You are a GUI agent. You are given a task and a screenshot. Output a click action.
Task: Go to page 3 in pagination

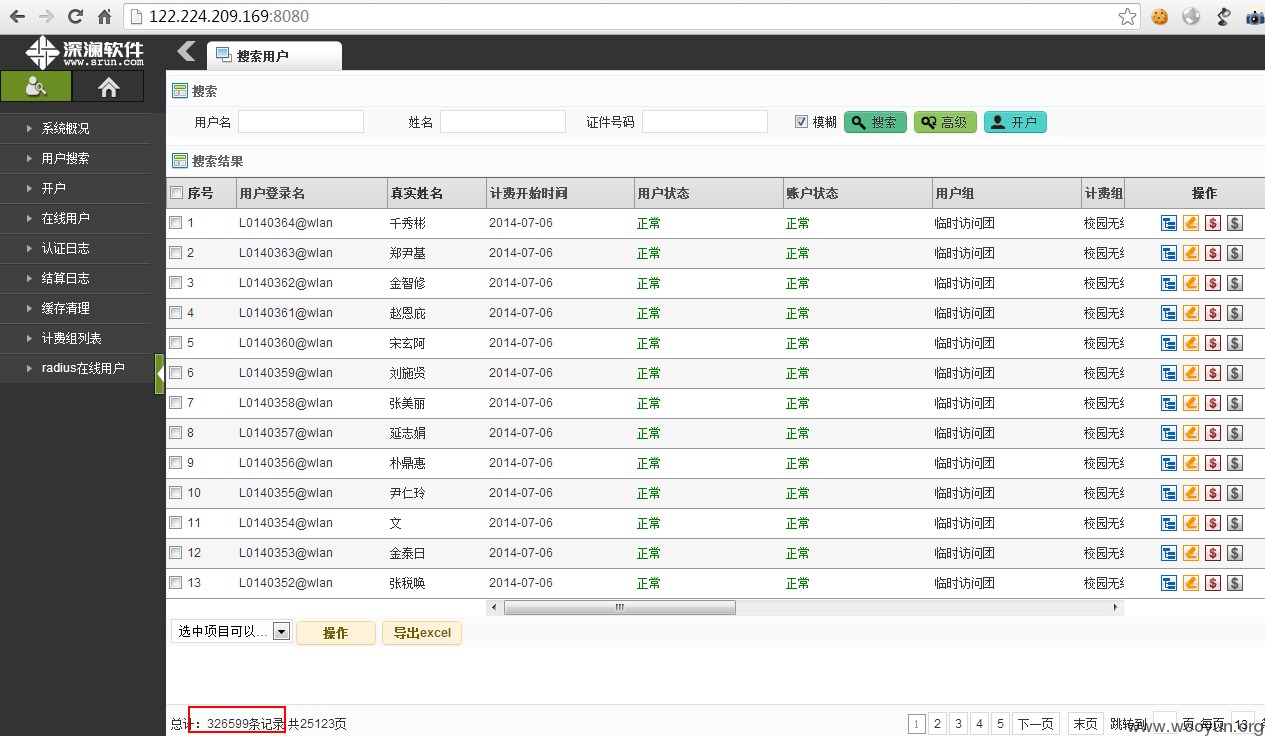click(958, 724)
